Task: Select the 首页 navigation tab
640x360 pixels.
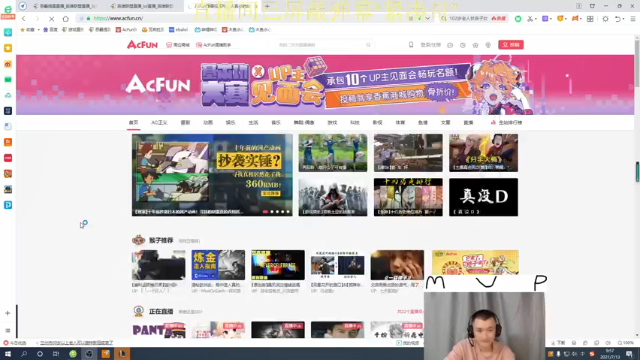Action: coord(133,122)
